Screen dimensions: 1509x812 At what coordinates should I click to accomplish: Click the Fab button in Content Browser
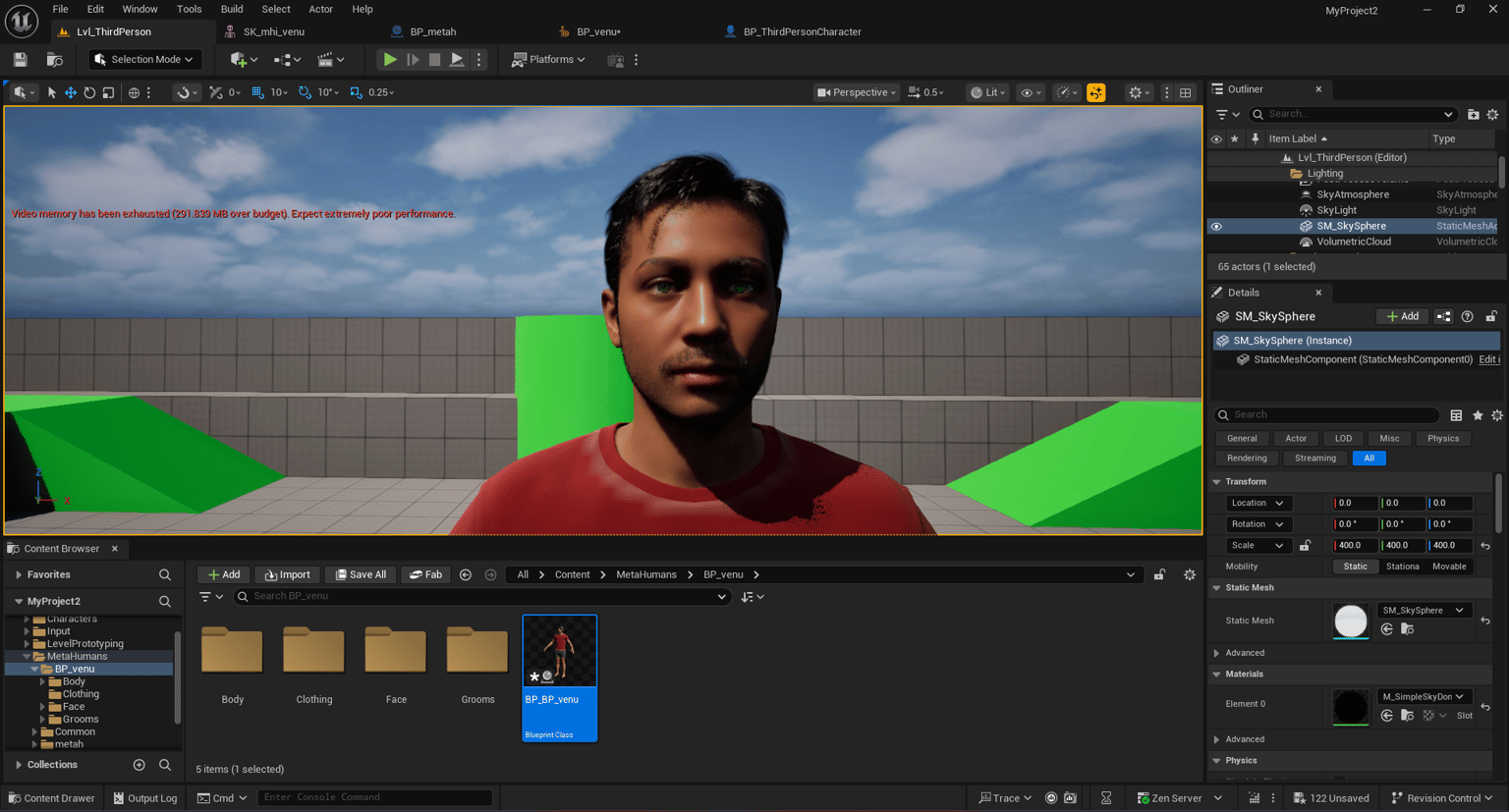[x=425, y=574]
